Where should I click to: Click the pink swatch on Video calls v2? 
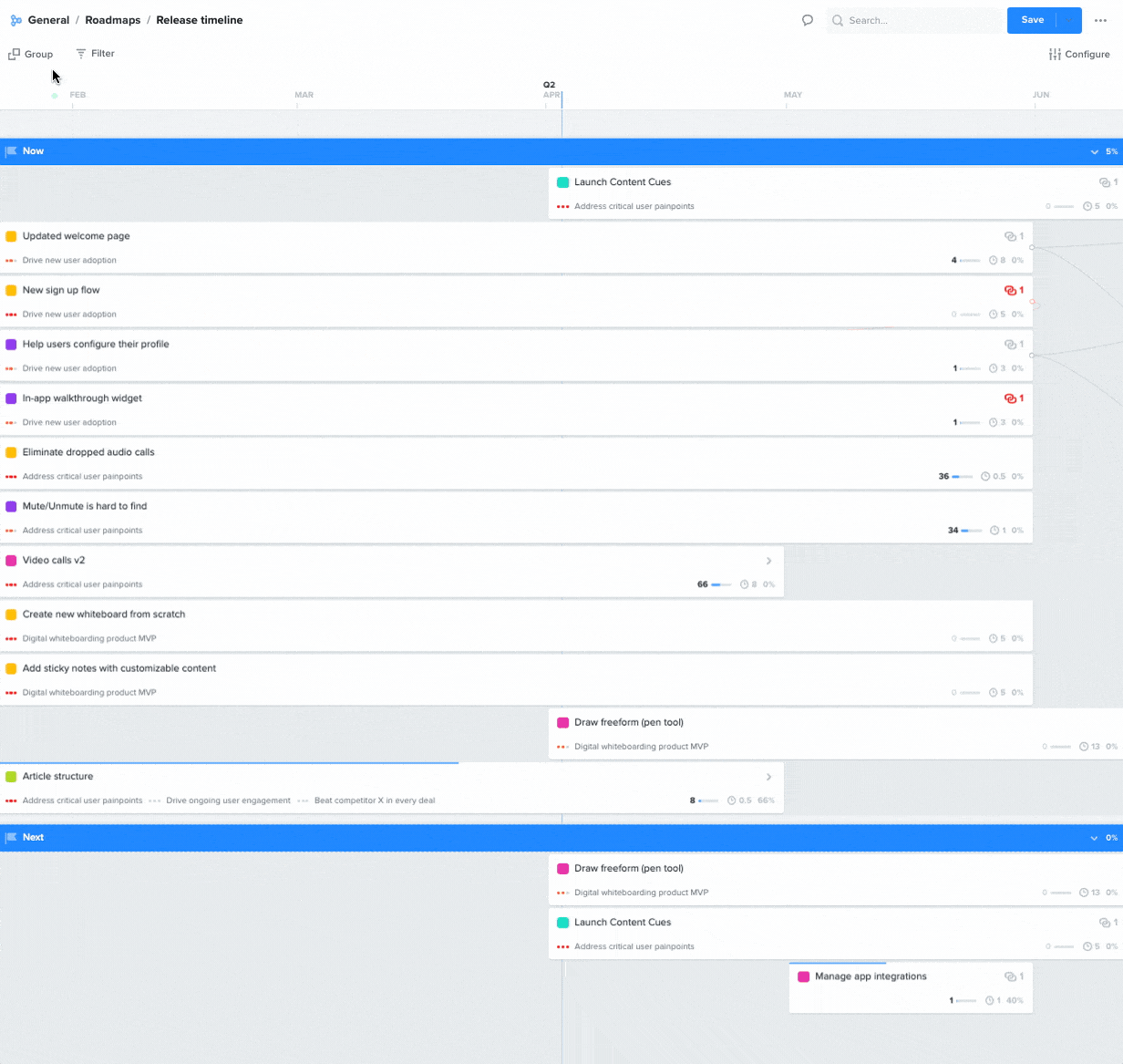[11, 561]
